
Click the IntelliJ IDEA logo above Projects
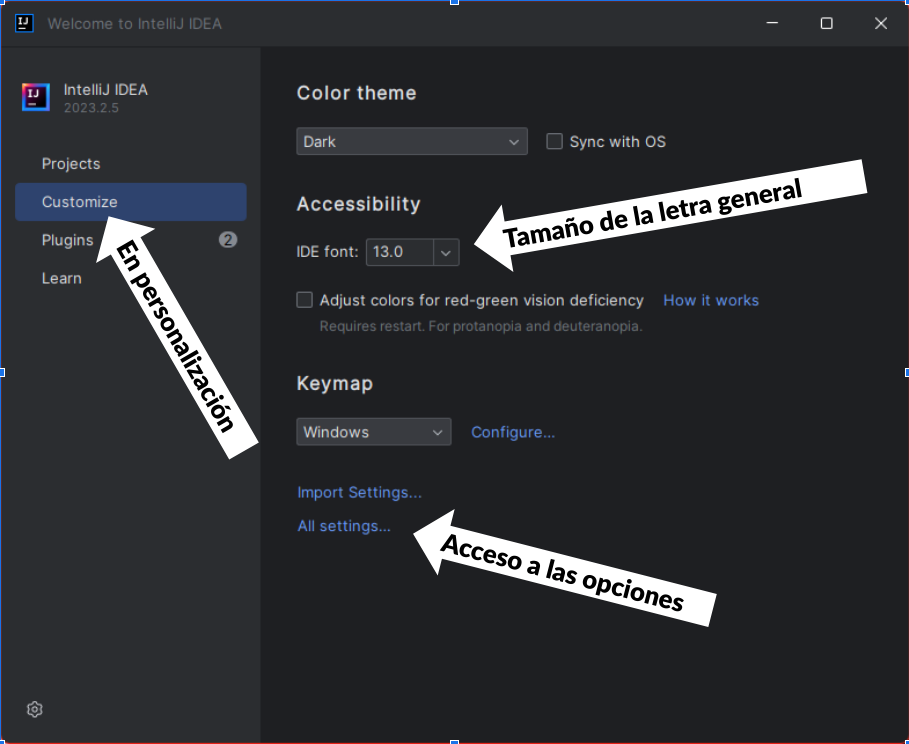35,97
